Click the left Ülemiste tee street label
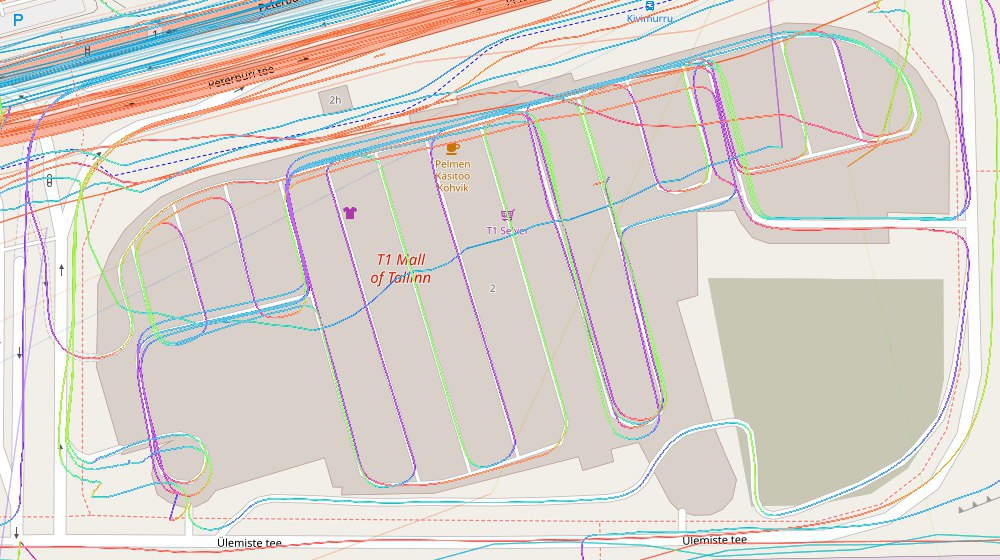This screenshot has height=560, width=1000. tap(249, 543)
